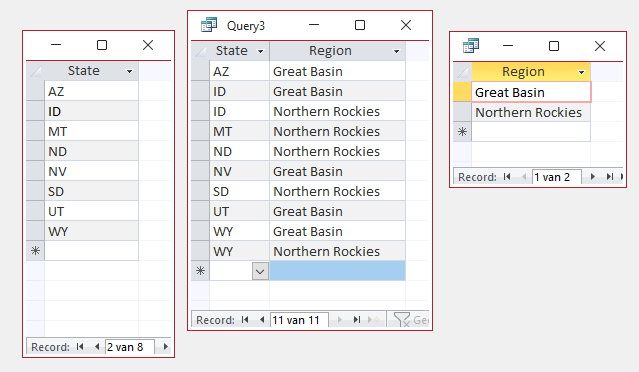
Task: Minimize the Region window
Action: 508,46
